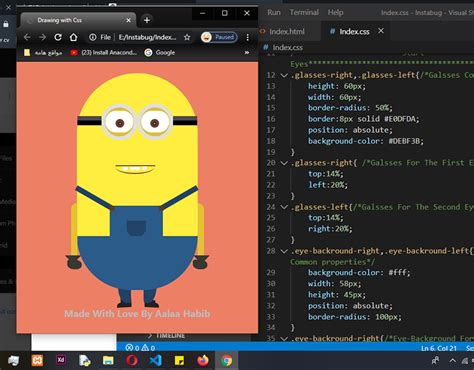Image resolution: width=474 pixels, height=370 pixels.
Task: Click the left:20% line
Action: tap(328, 185)
